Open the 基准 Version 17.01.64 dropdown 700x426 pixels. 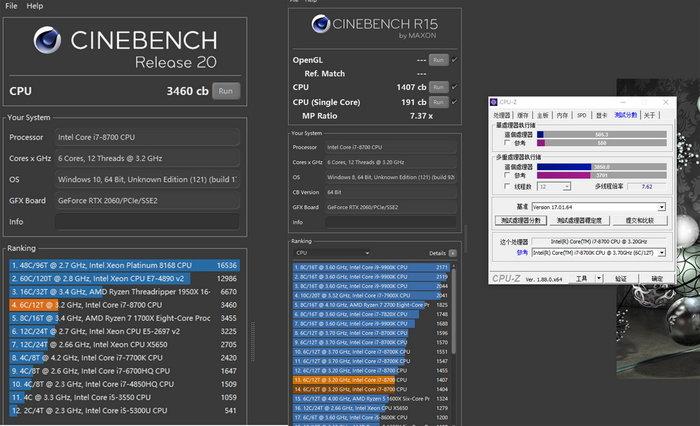click(662, 207)
